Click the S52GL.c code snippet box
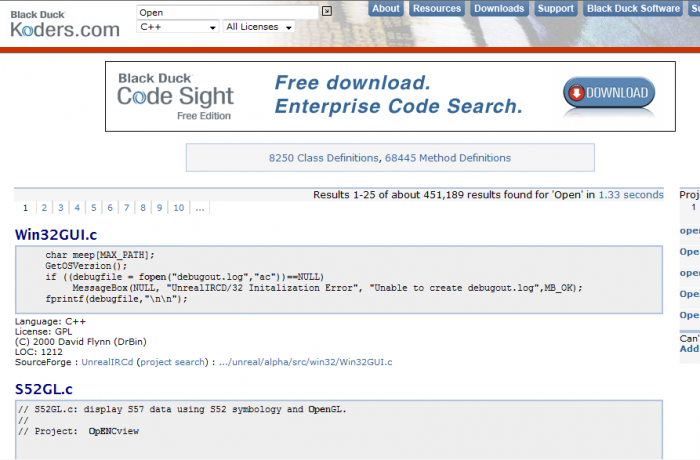This screenshot has width=700, height=460. [339, 430]
